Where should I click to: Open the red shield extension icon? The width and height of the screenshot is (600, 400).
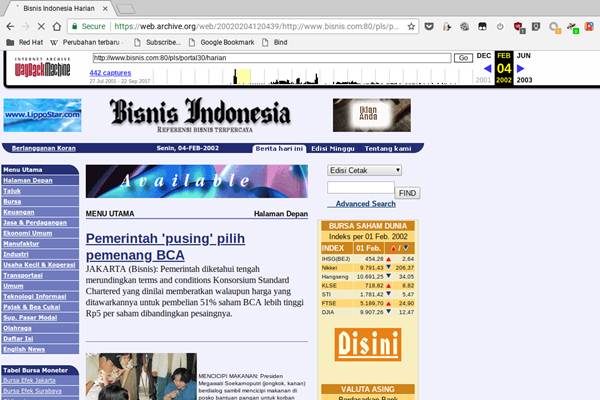(x=519, y=27)
